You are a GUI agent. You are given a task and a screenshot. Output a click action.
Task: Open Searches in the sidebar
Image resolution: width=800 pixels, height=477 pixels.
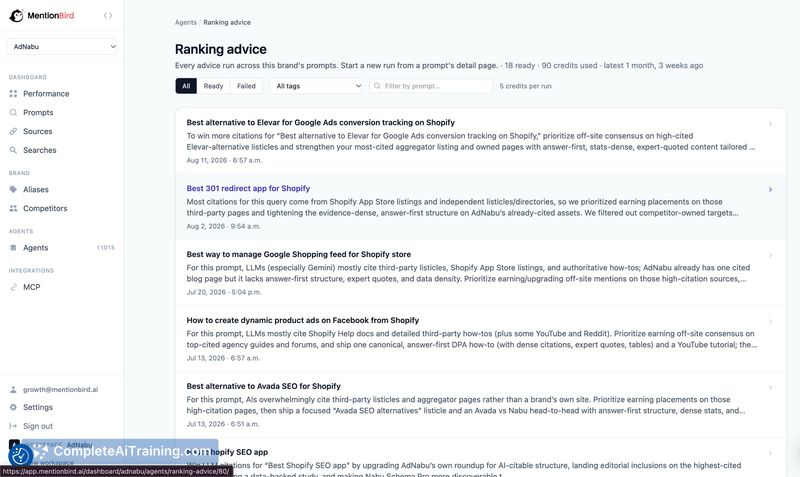coord(39,150)
